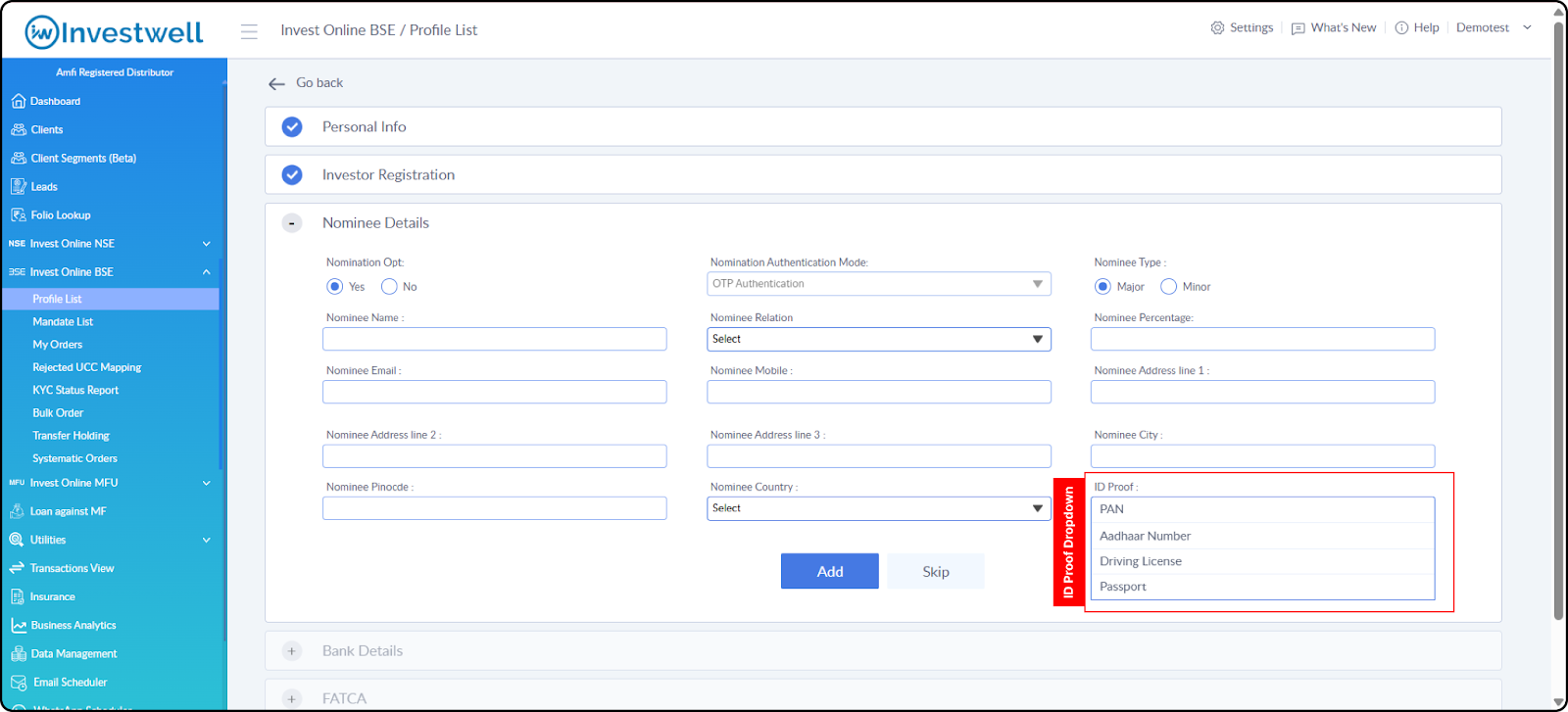
Task: Click the Clients people icon
Action: click(18, 129)
